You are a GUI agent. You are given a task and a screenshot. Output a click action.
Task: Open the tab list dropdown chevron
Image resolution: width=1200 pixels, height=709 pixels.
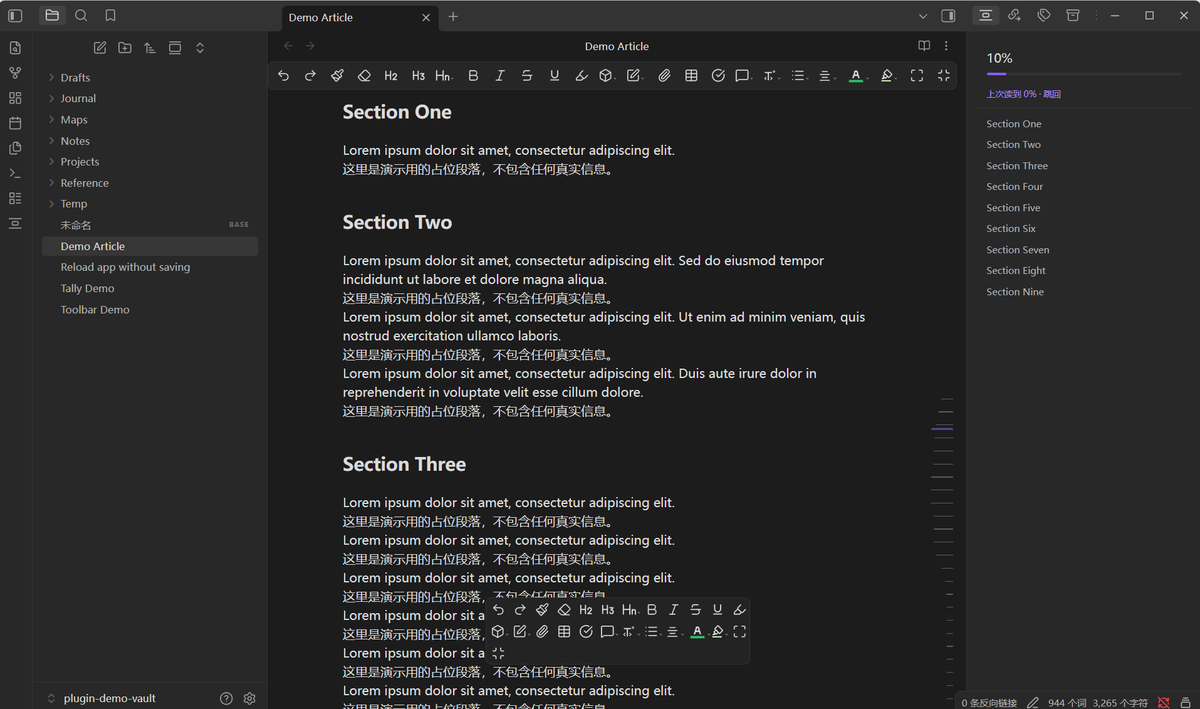923,16
